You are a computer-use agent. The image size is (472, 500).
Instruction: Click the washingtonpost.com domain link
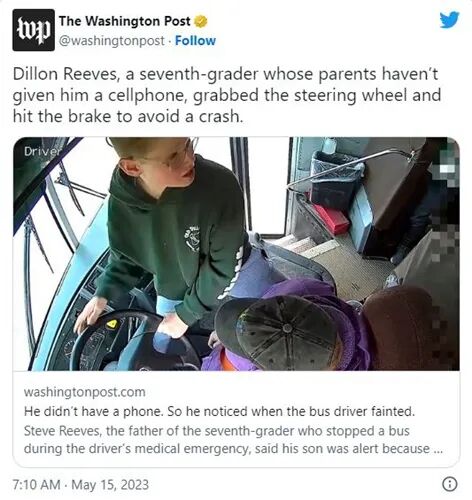coord(84,392)
